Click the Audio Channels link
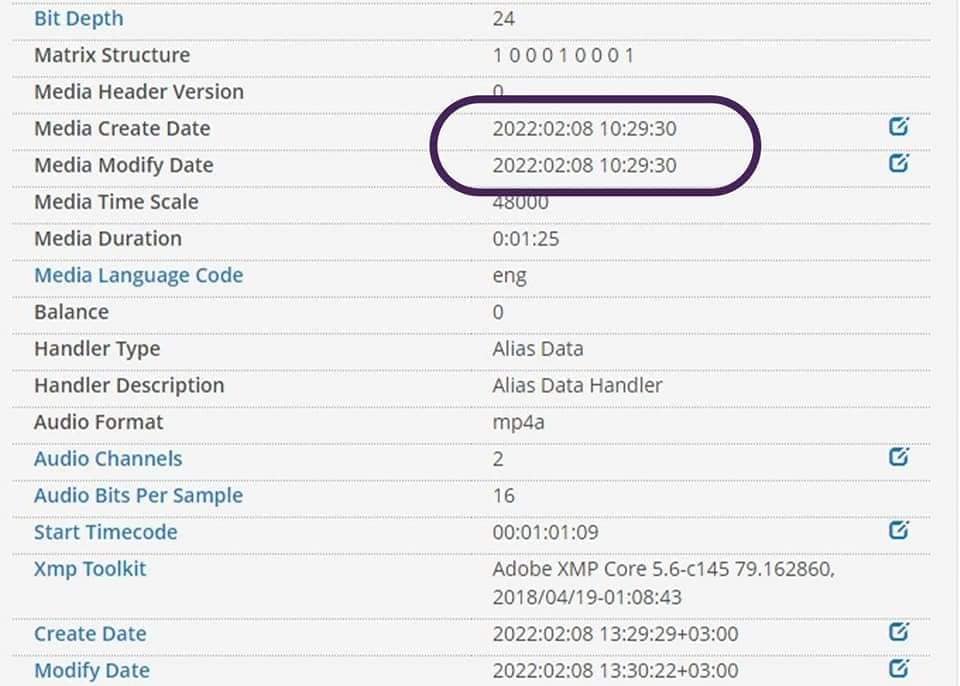The height and width of the screenshot is (686, 960). pyautogui.click(x=108, y=459)
